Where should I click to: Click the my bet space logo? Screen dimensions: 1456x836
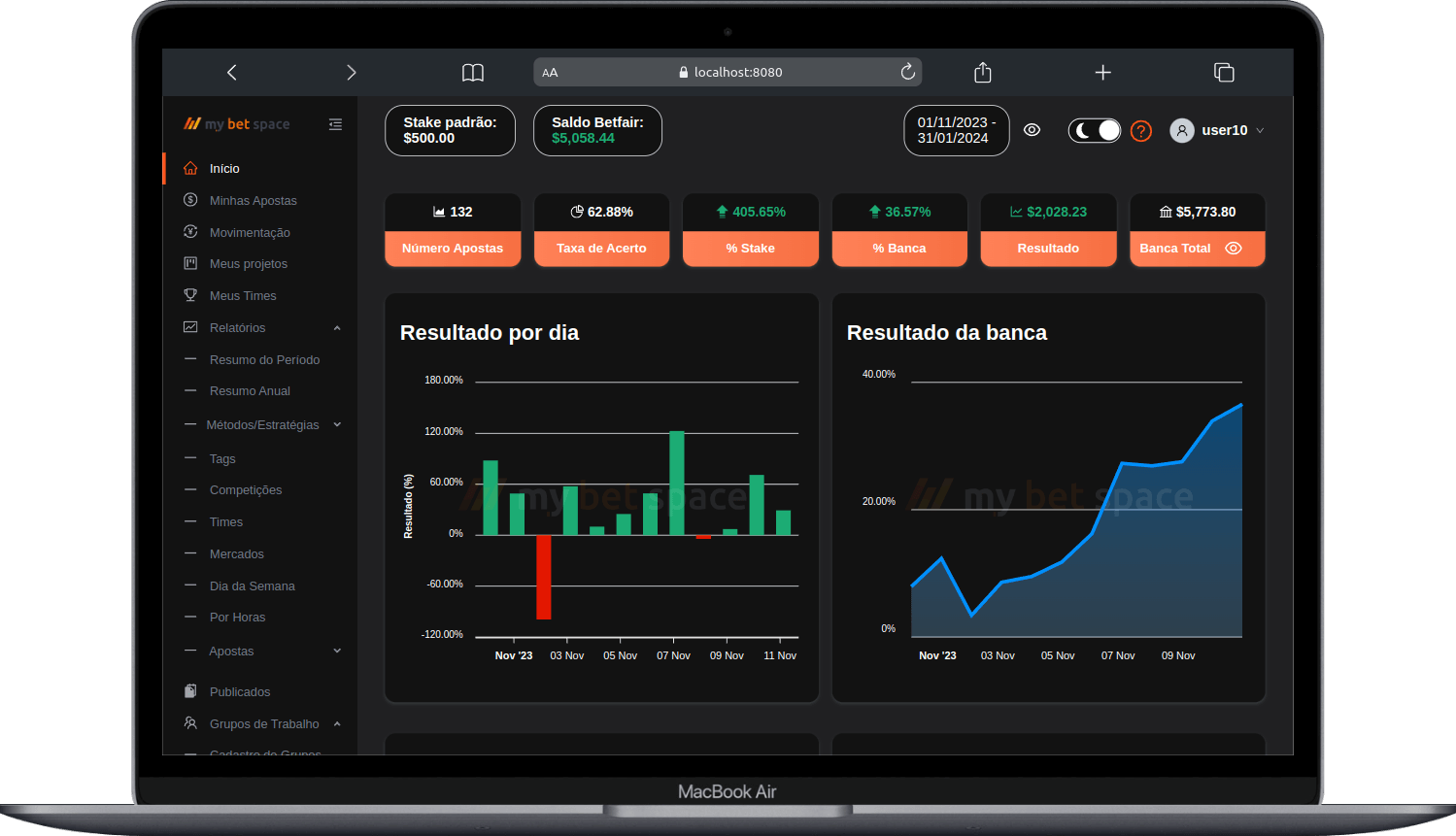tap(237, 124)
